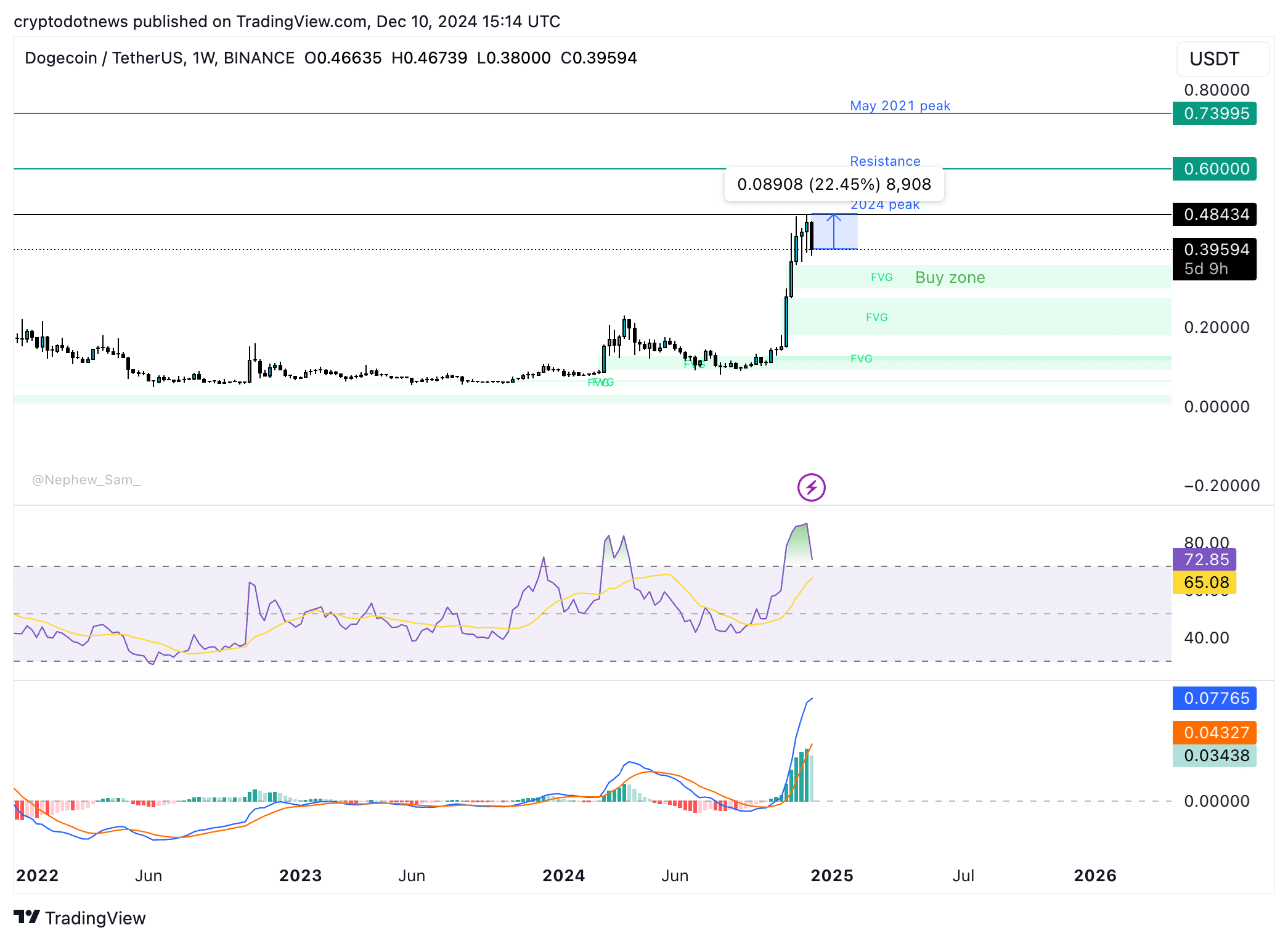1288x941 pixels.
Task: Click the 'Jul' time axis label
Action: pos(963,876)
